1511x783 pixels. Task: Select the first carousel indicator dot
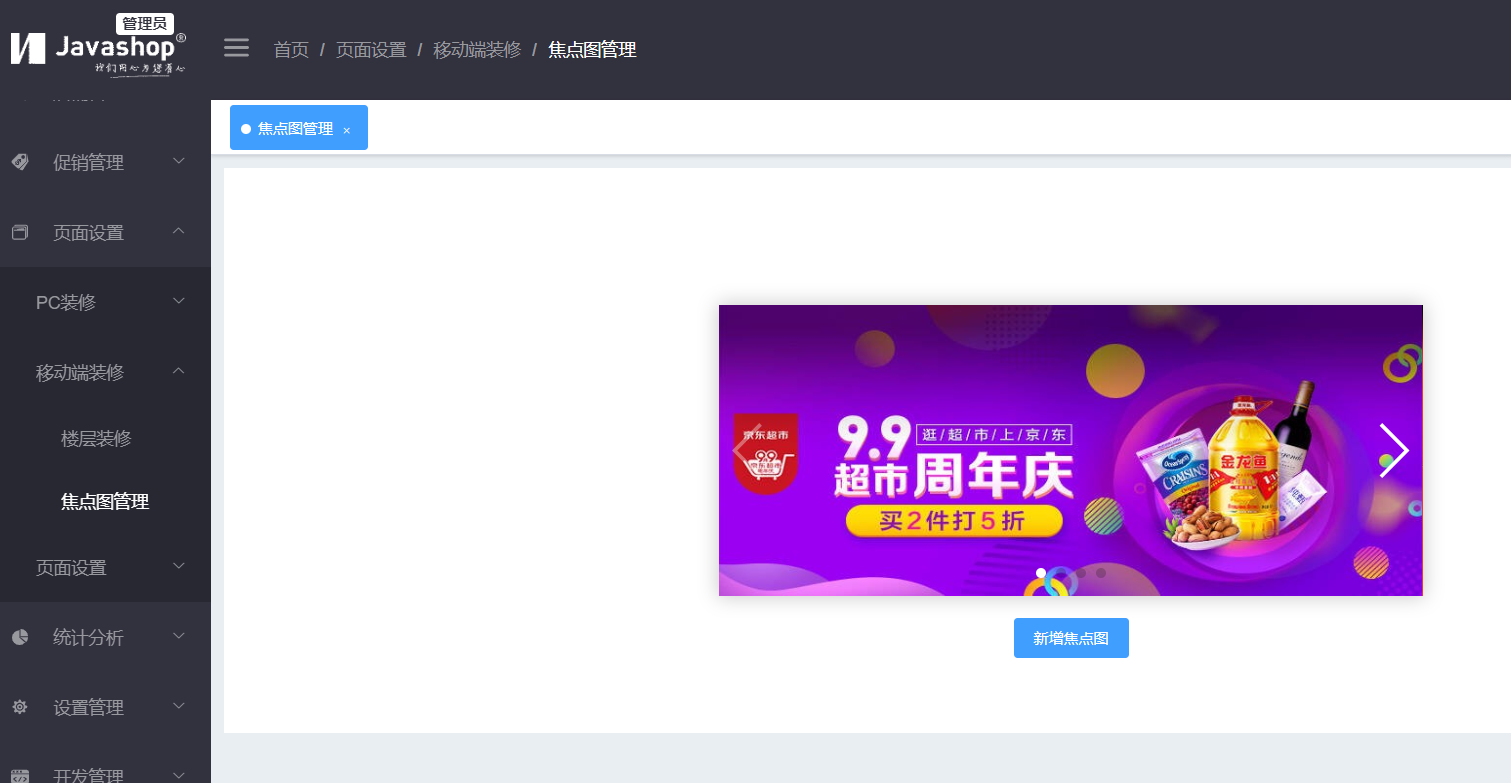tap(1041, 573)
